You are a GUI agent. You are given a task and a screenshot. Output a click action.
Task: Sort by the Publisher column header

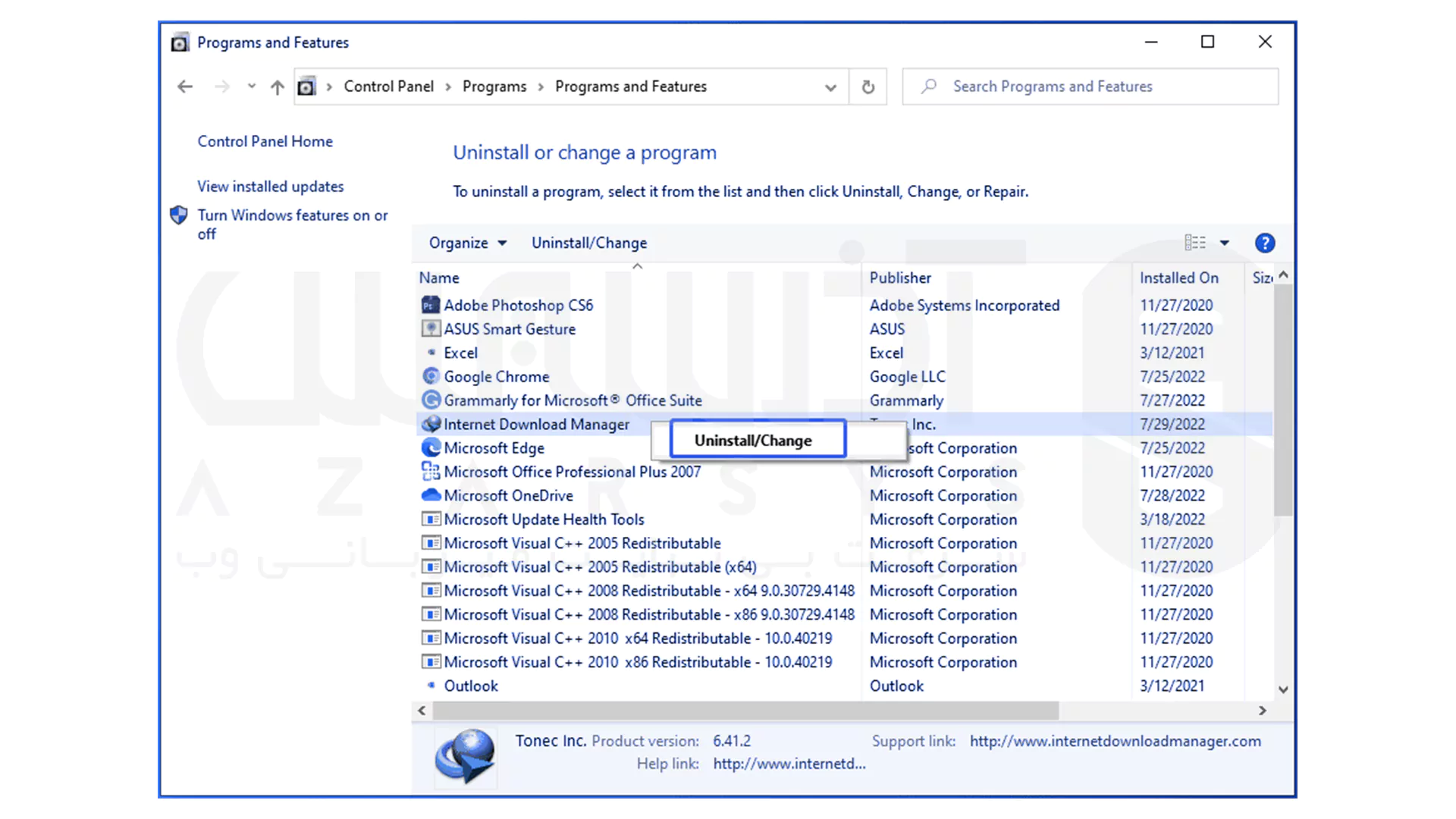(996, 278)
